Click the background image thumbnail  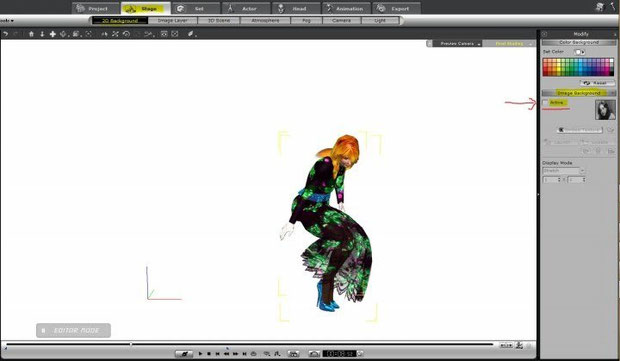coord(605,110)
